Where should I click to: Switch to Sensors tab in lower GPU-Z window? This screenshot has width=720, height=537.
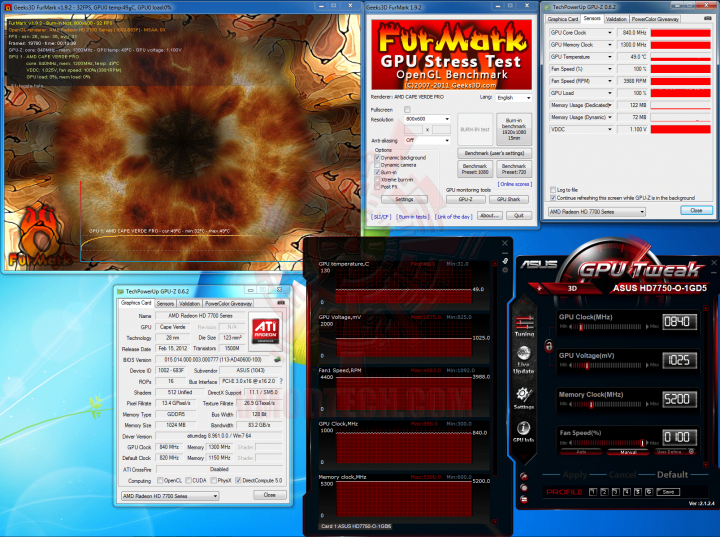(165, 304)
